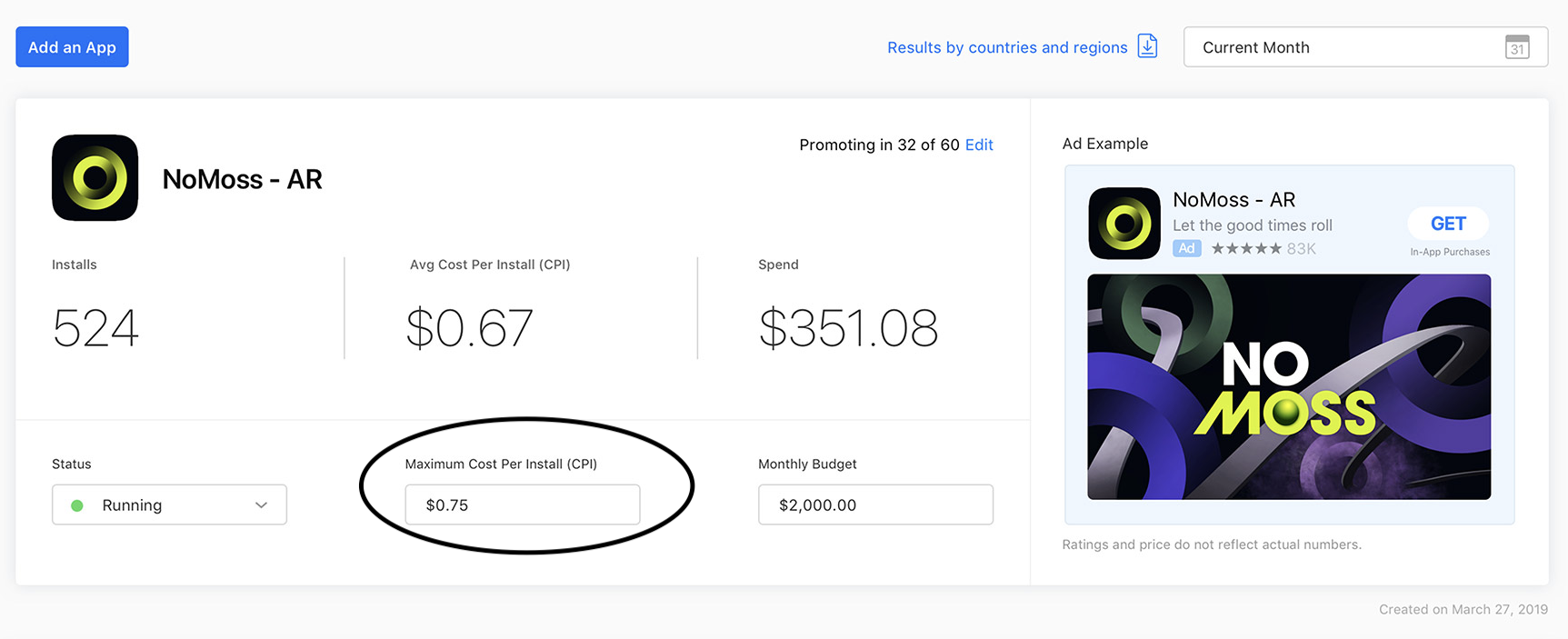Click the Maximum Cost Per Install field
The image size is (1568, 639).
click(x=522, y=504)
